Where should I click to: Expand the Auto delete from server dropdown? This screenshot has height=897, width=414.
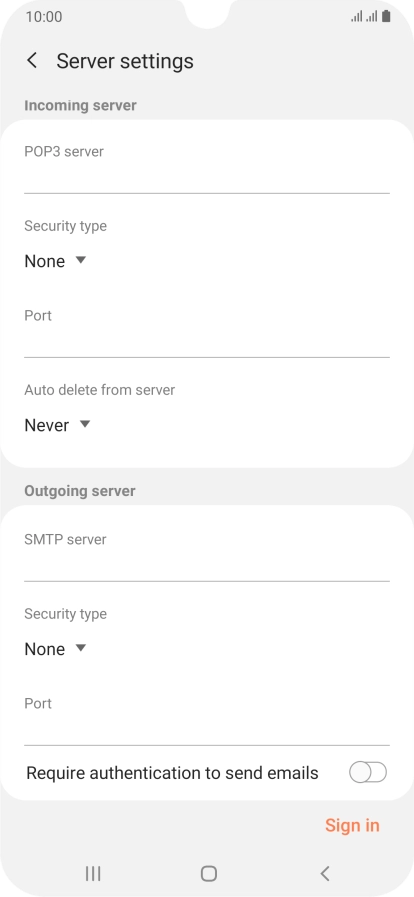pos(57,425)
